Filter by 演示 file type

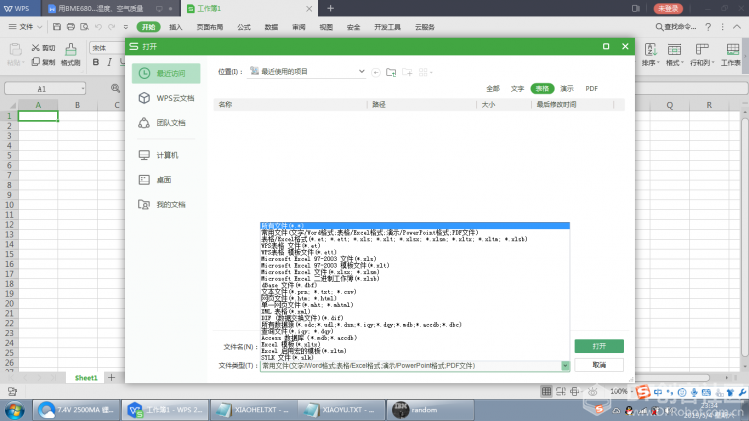click(x=567, y=88)
